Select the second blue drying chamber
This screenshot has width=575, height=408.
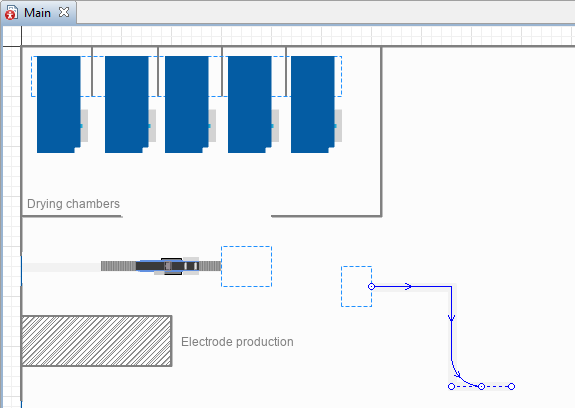[127, 104]
